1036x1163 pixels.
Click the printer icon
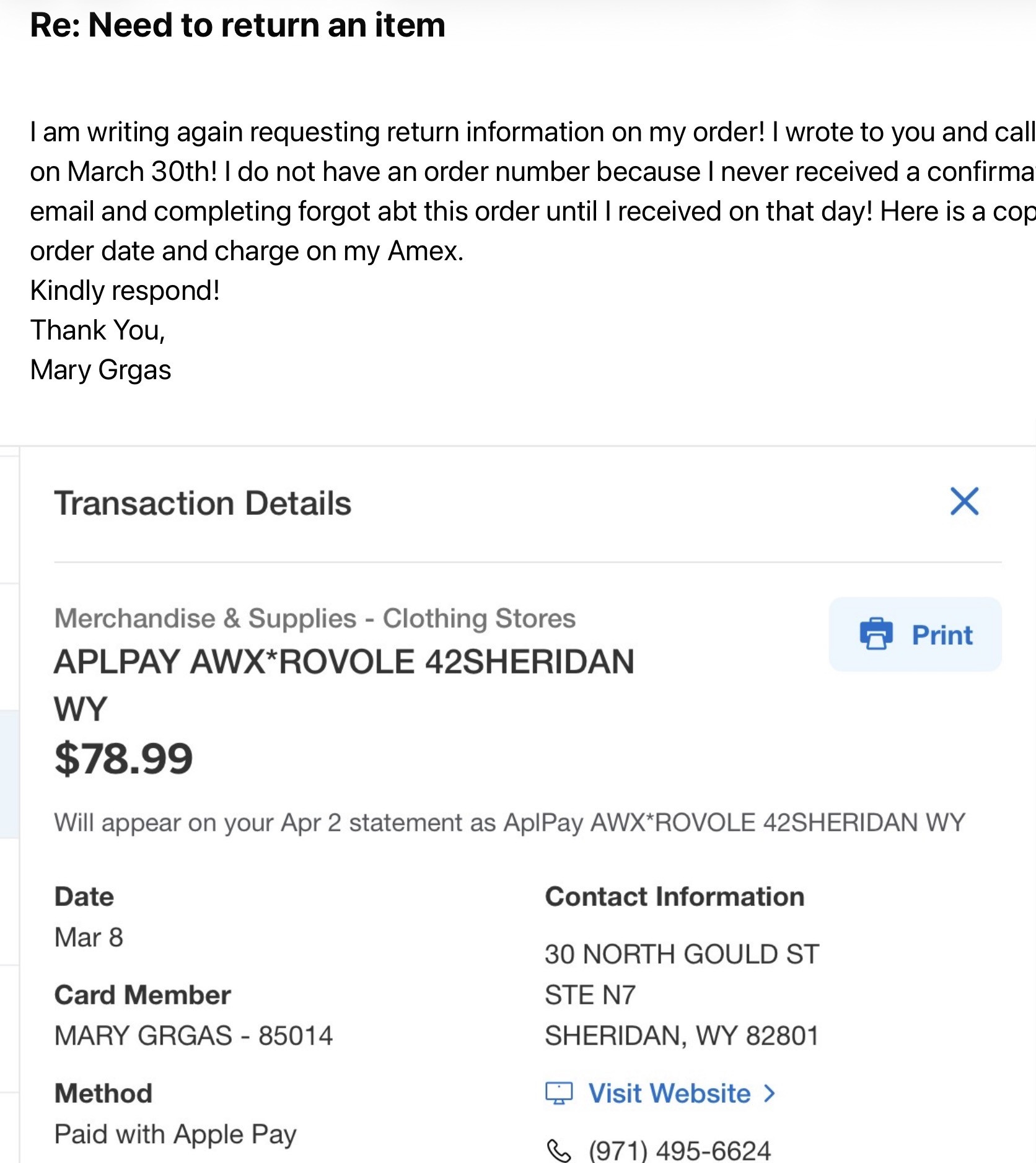(x=876, y=634)
